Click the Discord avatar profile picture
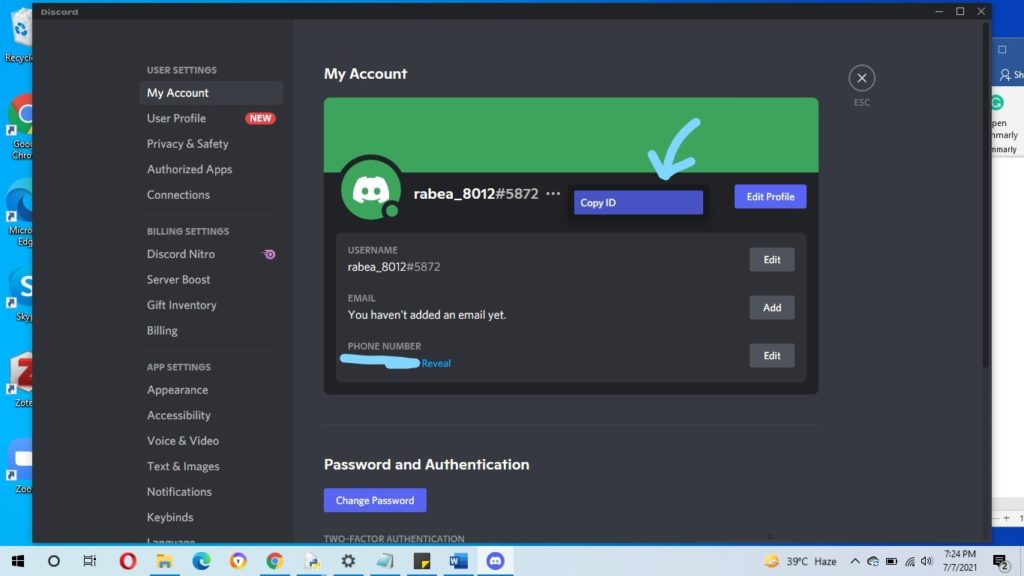 coord(371,190)
